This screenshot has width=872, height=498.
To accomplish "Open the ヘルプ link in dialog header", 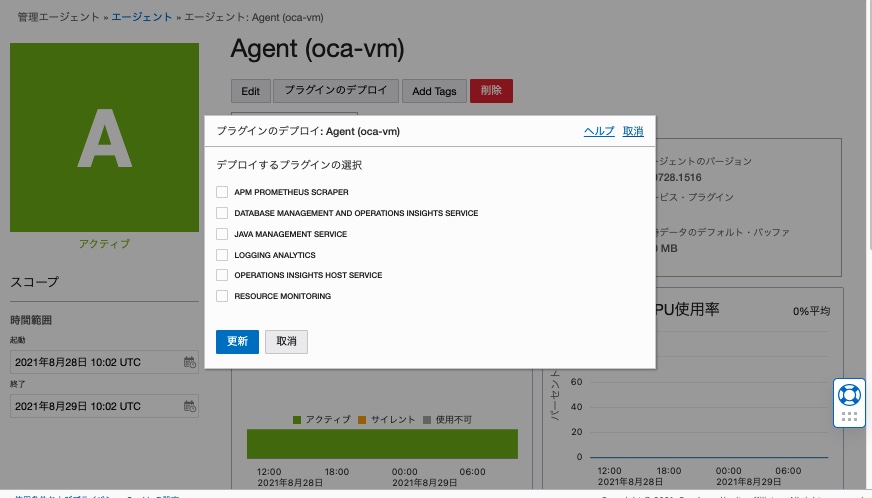I will click(599, 131).
